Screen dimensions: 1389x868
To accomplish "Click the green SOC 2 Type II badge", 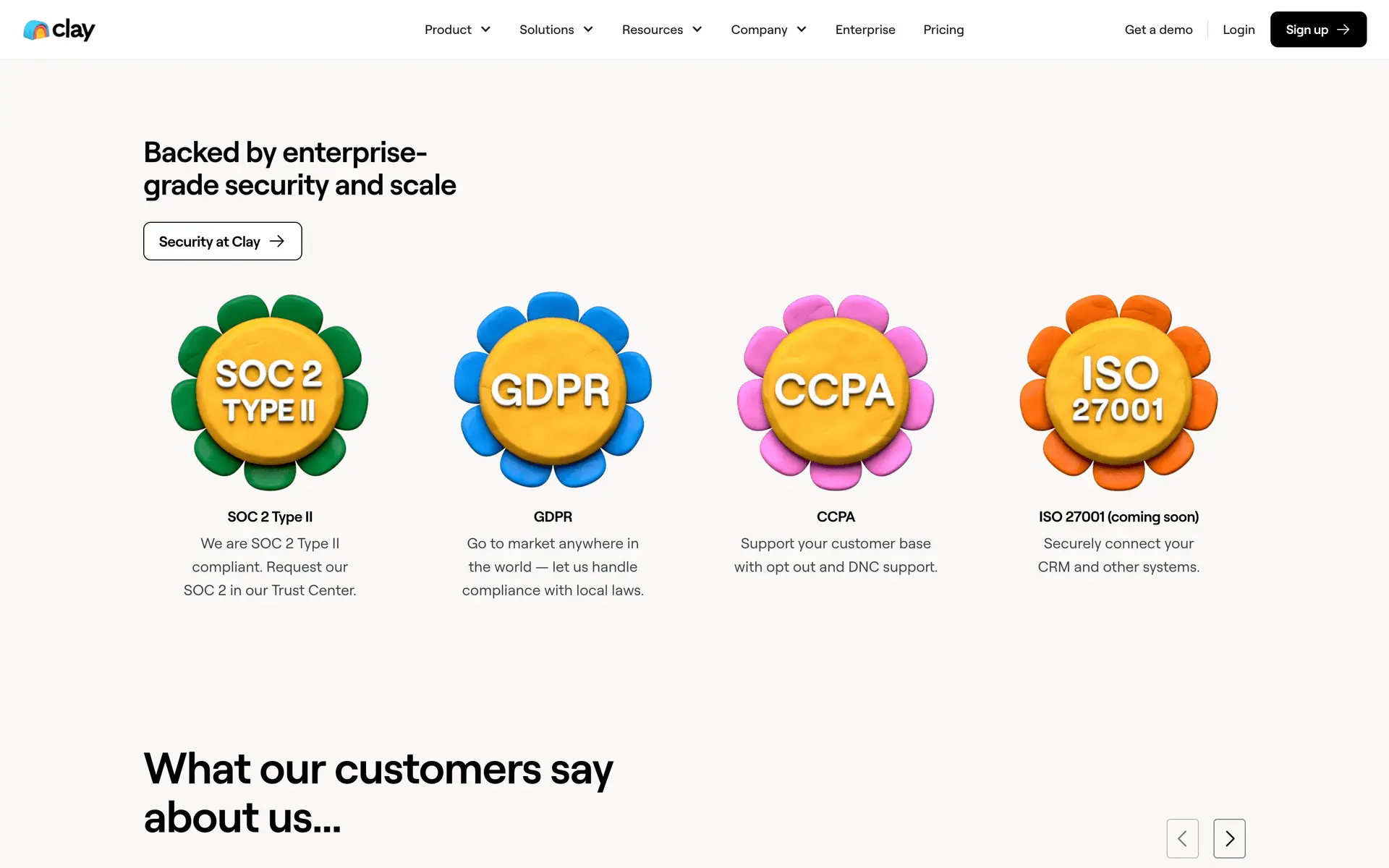I will pos(270,392).
